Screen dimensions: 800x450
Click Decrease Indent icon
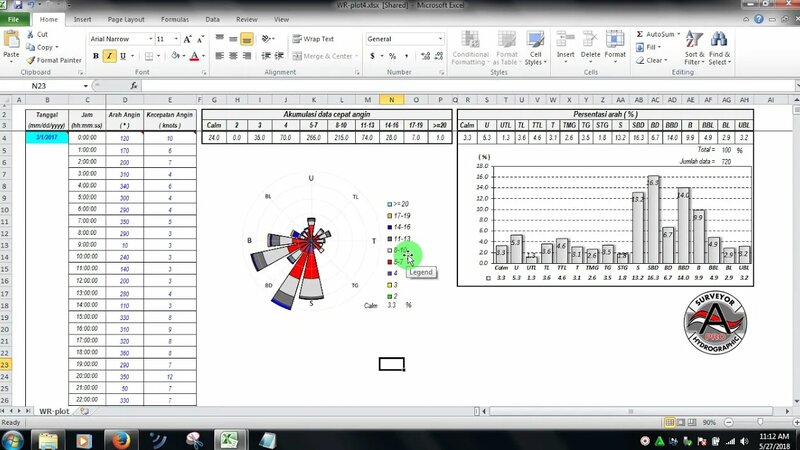pyautogui.click(x=266, y=56)
